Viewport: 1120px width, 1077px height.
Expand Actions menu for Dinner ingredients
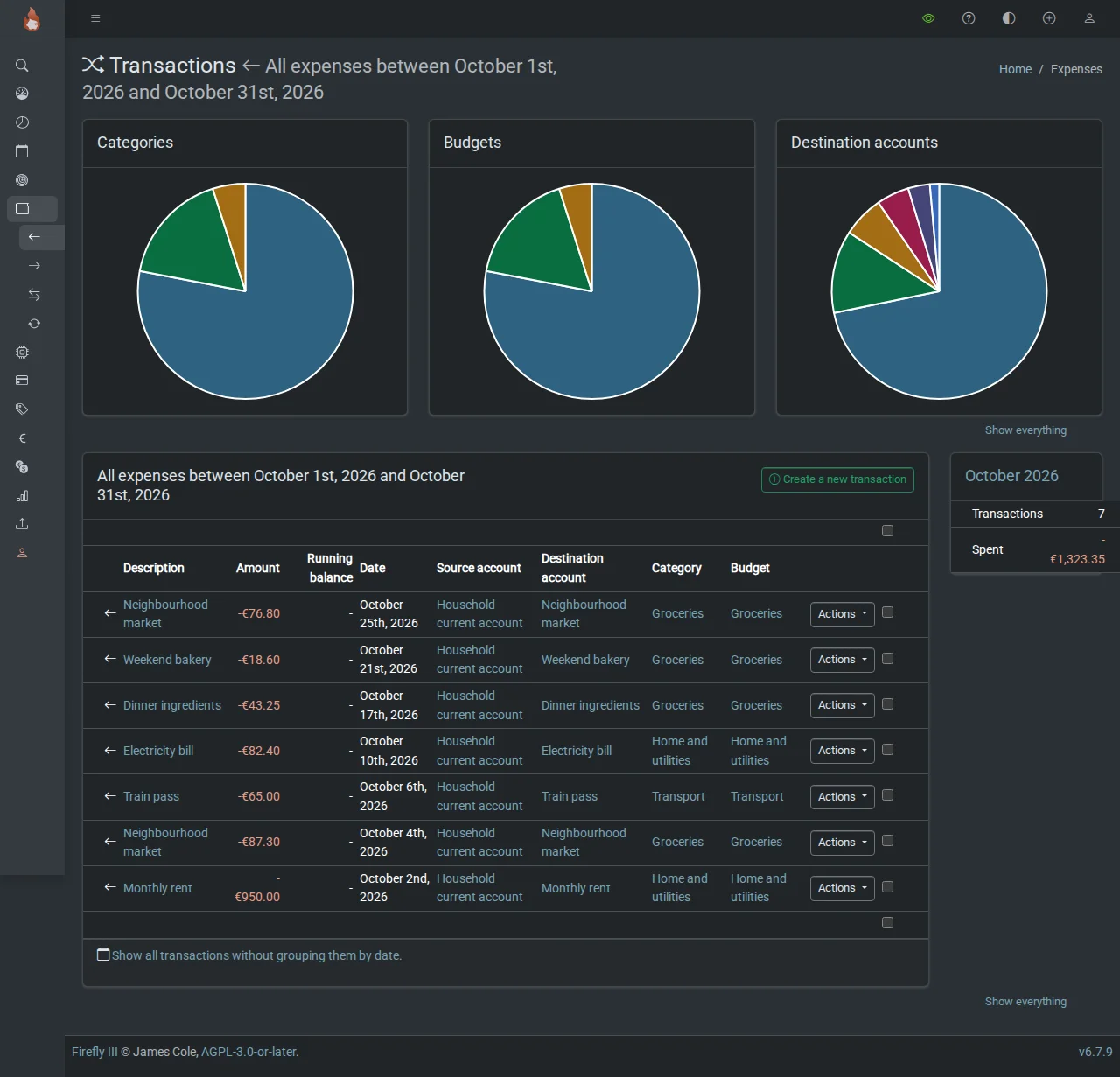coord(843,705)
